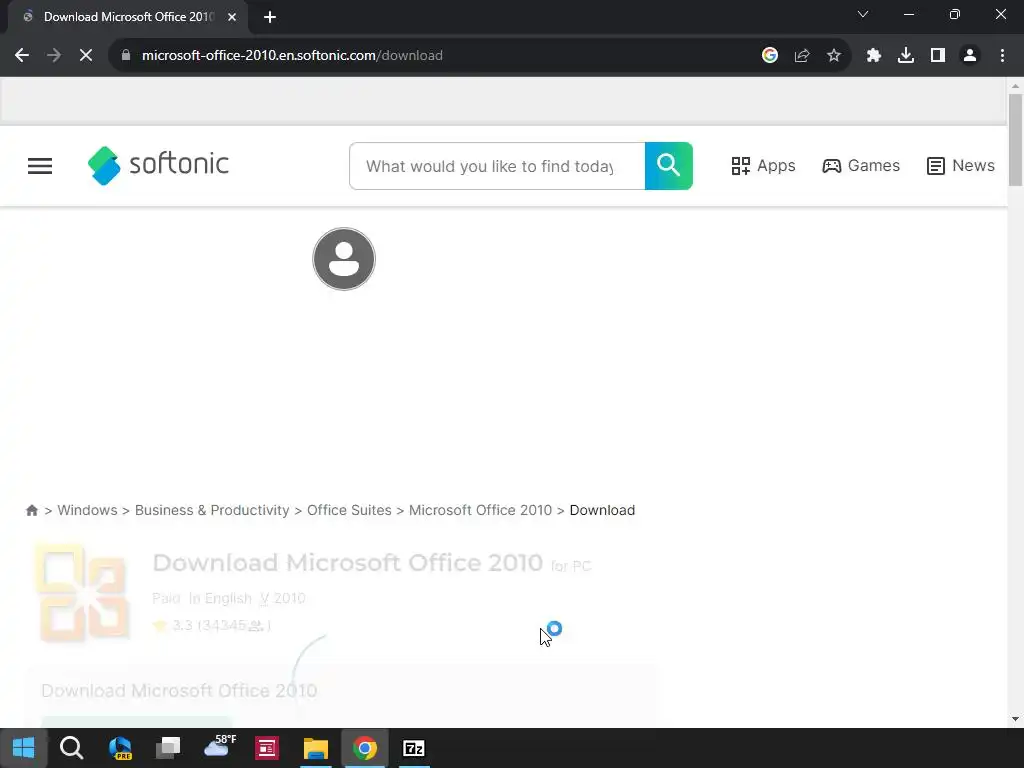
Task: Bookmark this page with star icon
Action: (x=834, y=56)
